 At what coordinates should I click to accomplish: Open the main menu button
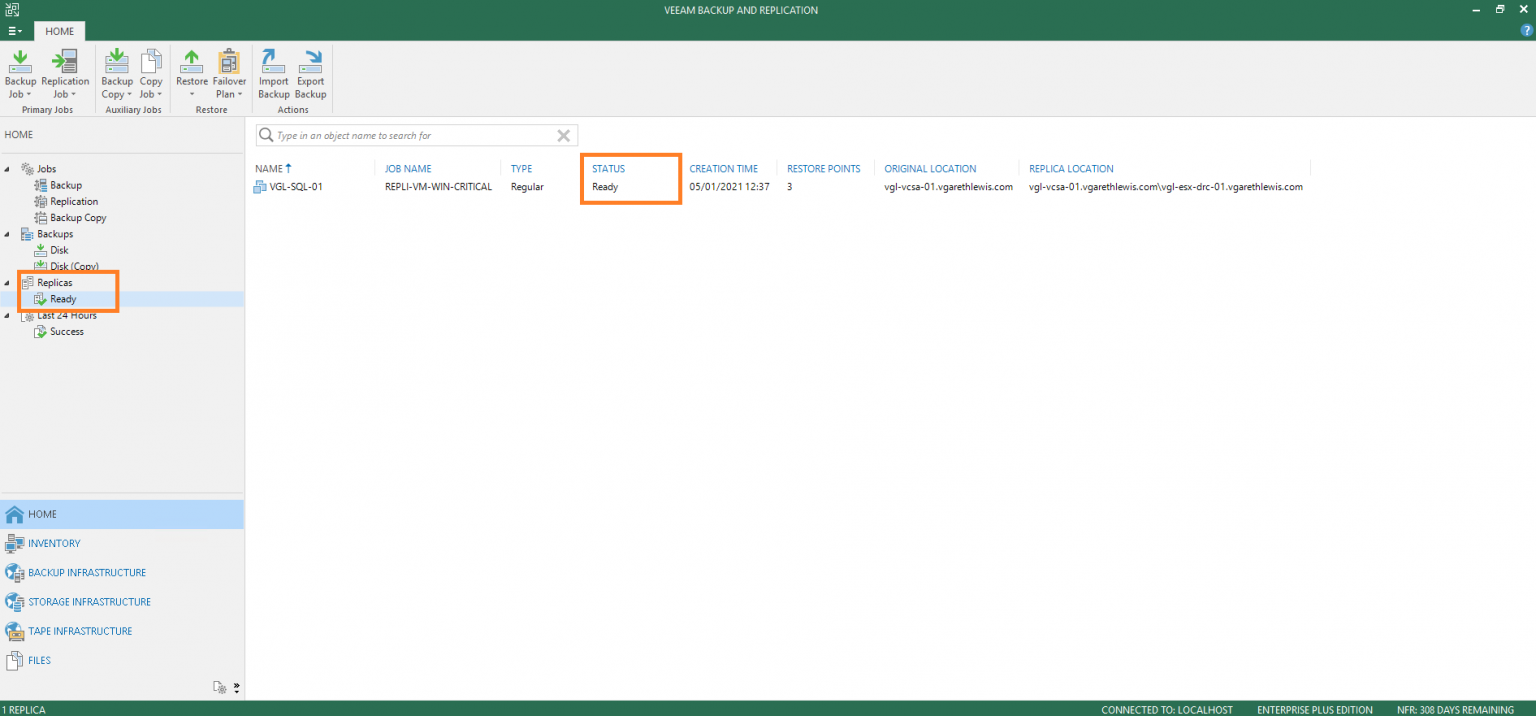click(14, 31)
